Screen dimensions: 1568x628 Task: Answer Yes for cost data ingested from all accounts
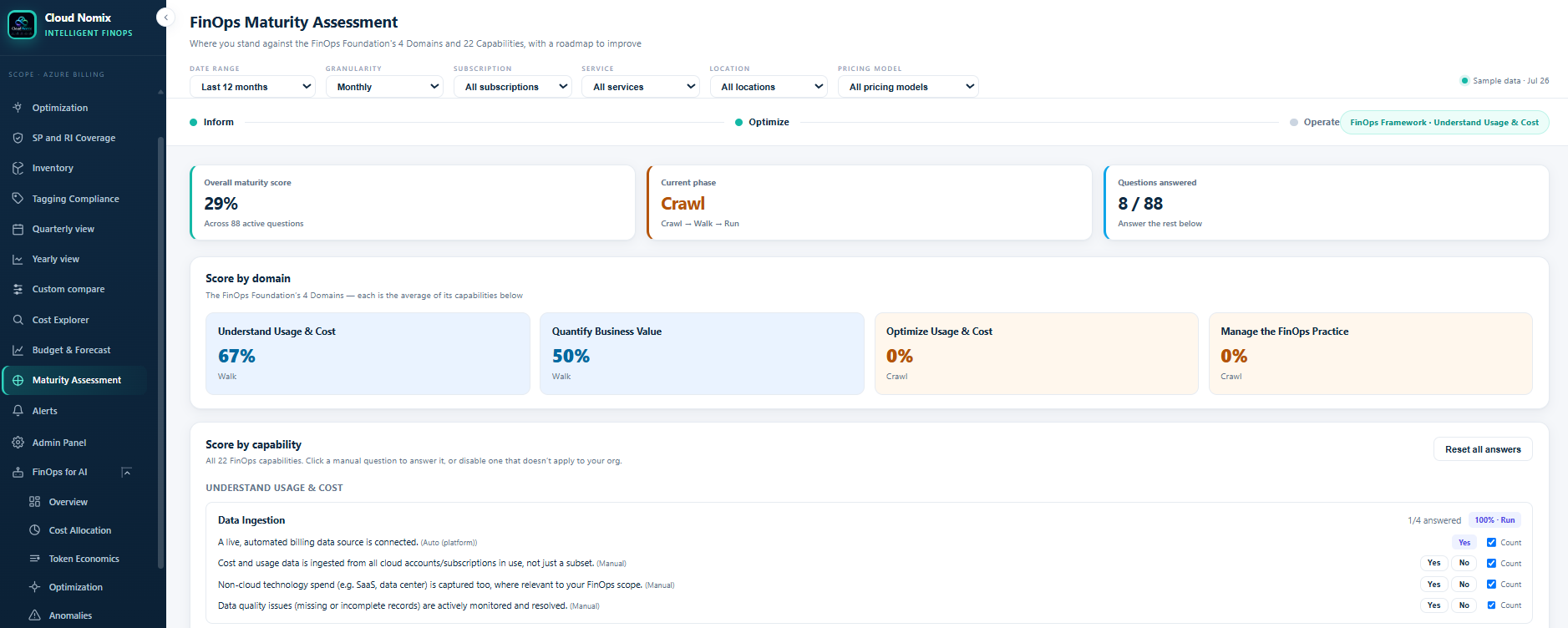point(1434,563)
